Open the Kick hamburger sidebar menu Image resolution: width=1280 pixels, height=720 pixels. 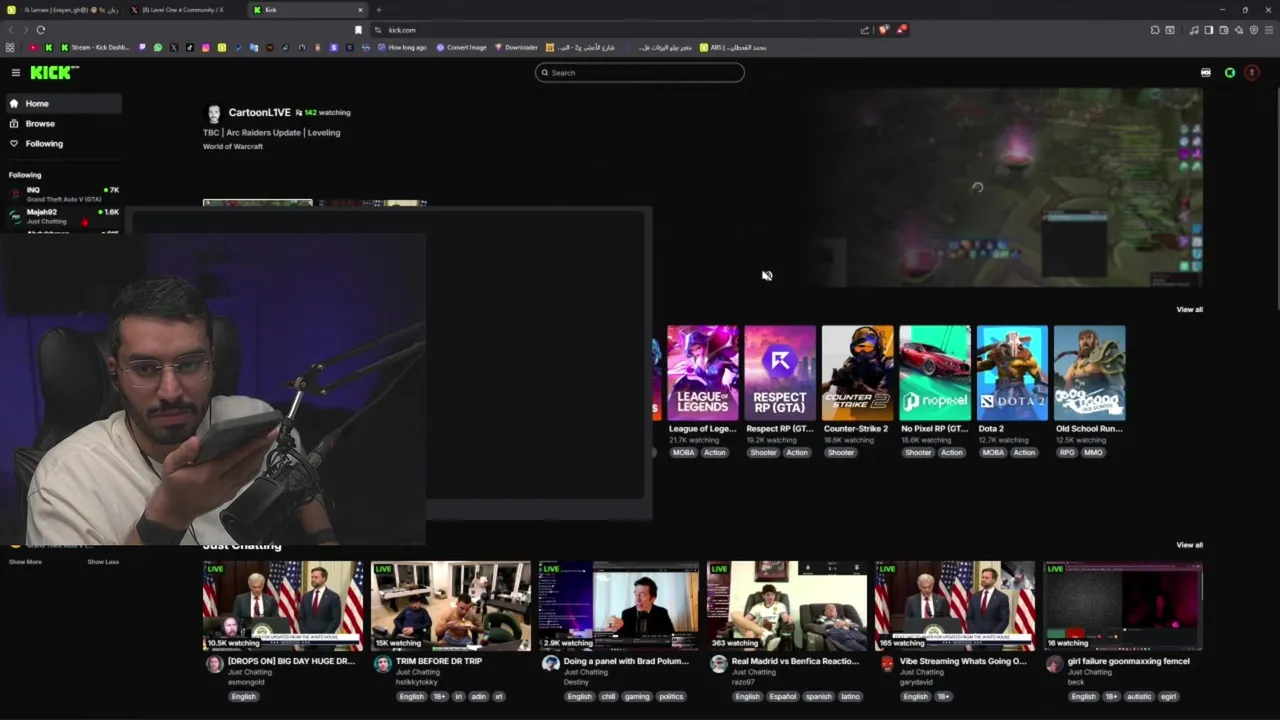click(x=16, y=72)
